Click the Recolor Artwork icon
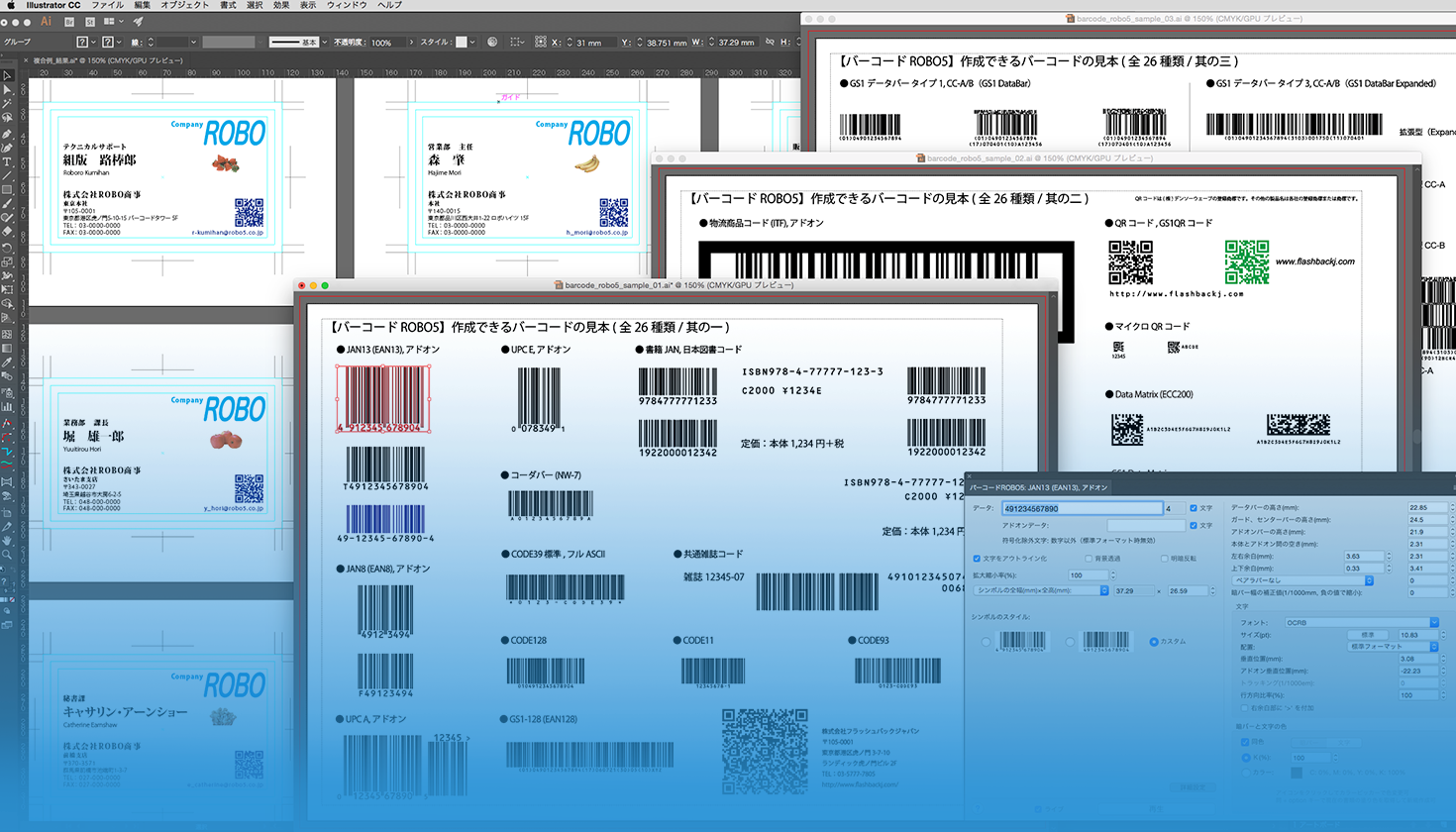Image resolution: width=1456 pixels, height=832 pixels. [x=492, y=42]
